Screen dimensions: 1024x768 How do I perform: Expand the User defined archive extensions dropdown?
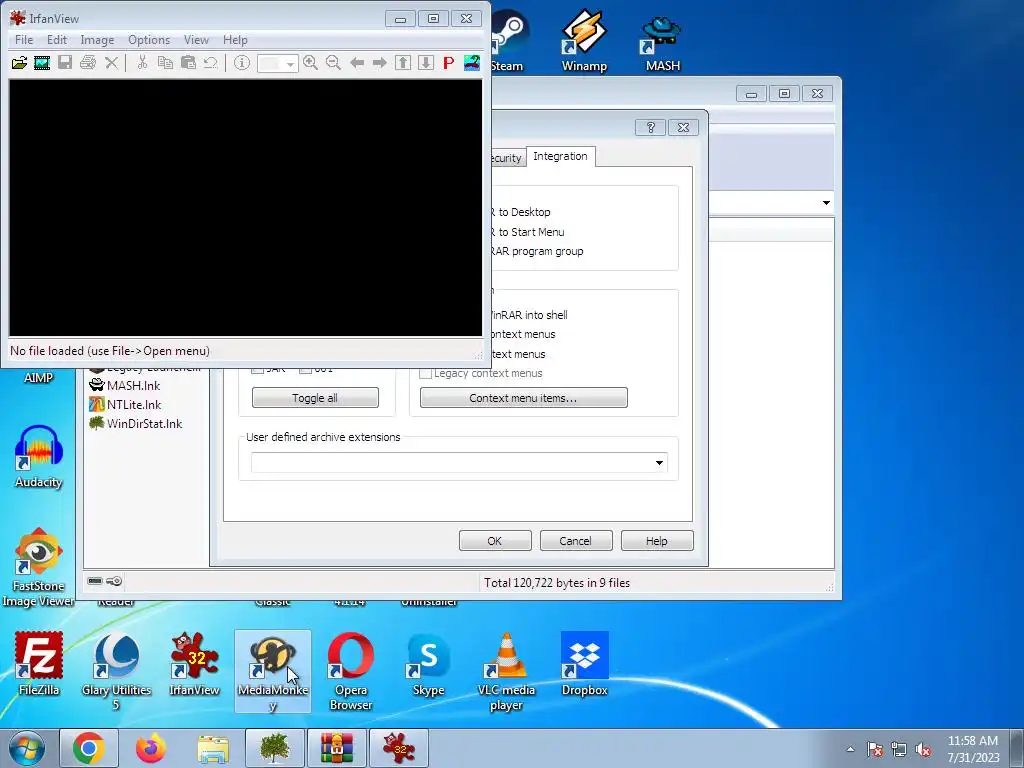(x=659, y=463)
